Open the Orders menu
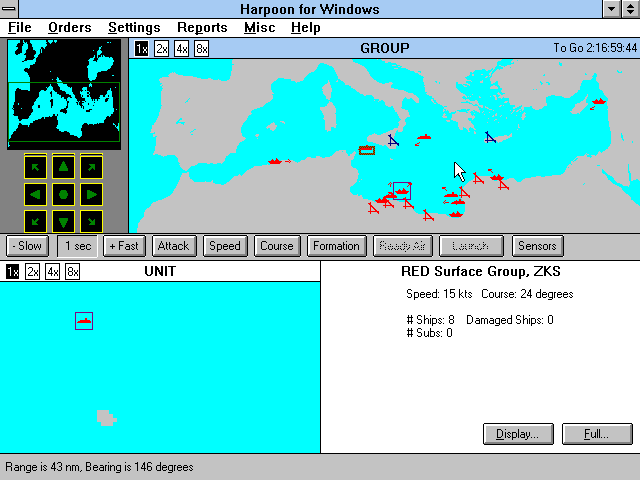Viewport: 640px width, 480px height. (x=70, y=27)
